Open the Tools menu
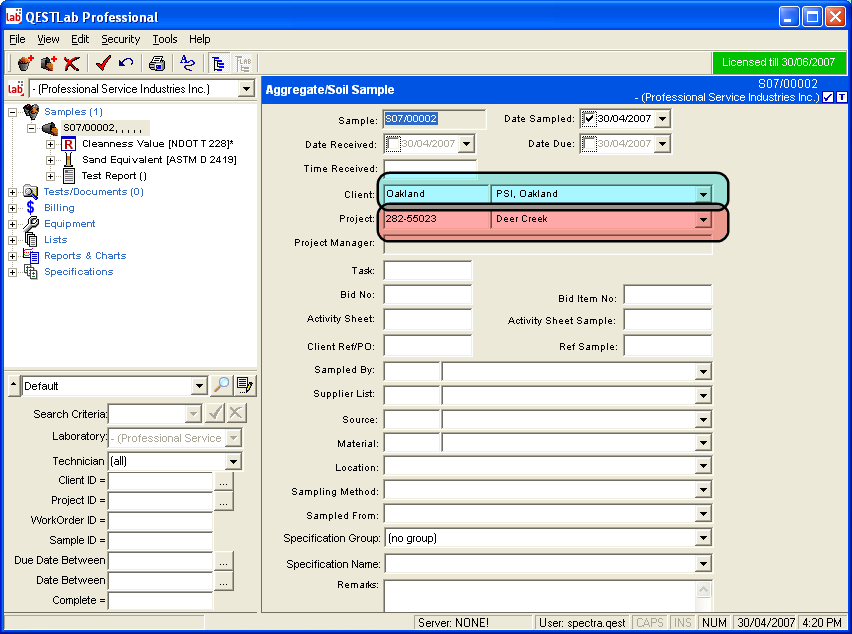 click(x=165, y=39)
